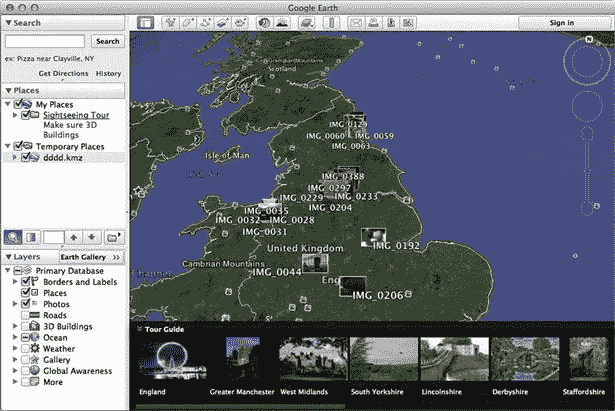Click the north 'N' compass marker
The width and height of the screenshot is (615, 411).
(x=589, y=39)
